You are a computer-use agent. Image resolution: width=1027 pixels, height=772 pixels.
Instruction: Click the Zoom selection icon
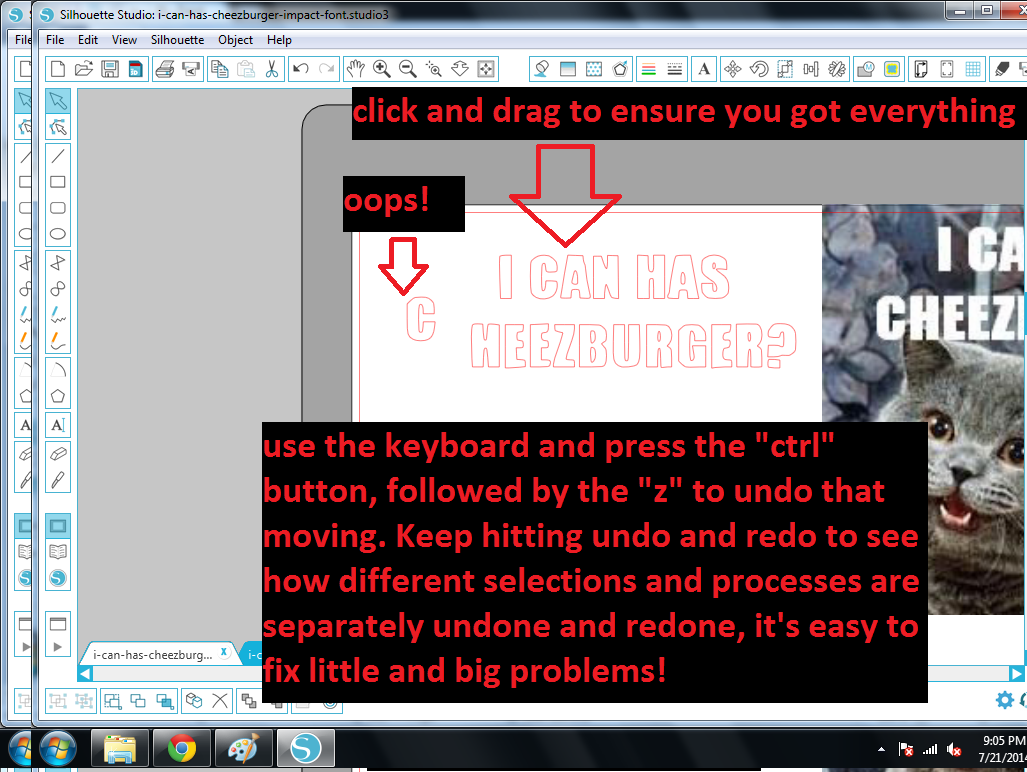(434, 69)
